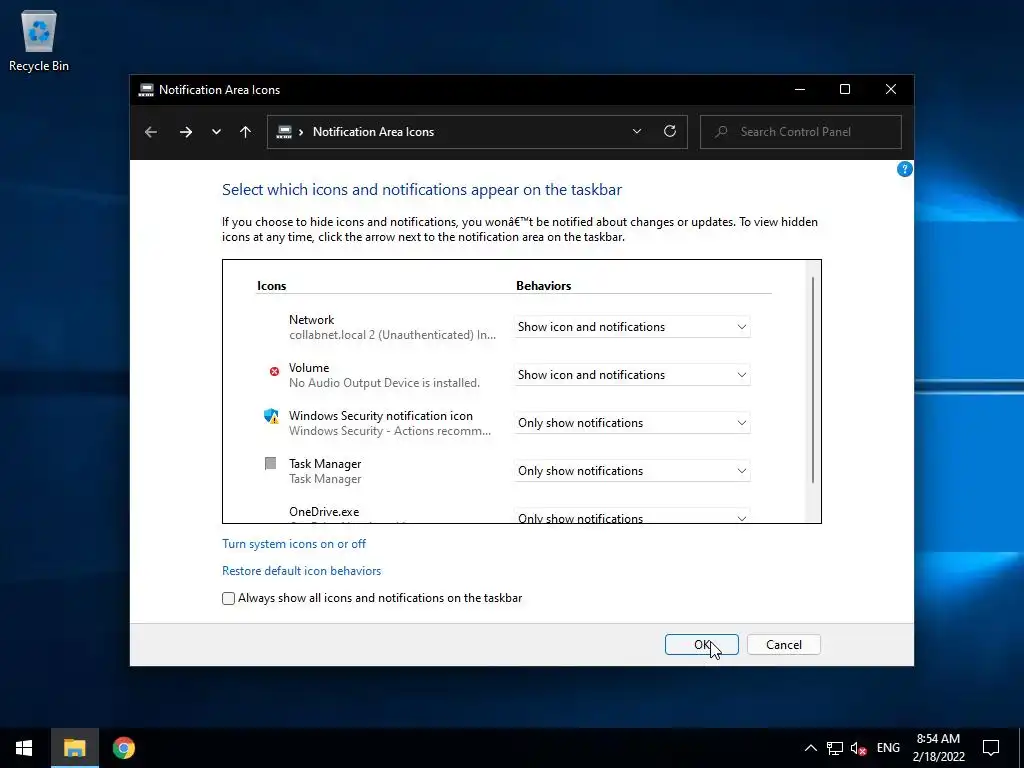Select the Volume row label
The height and width of the screenshot is (768, 1024).
coord(309,368)
